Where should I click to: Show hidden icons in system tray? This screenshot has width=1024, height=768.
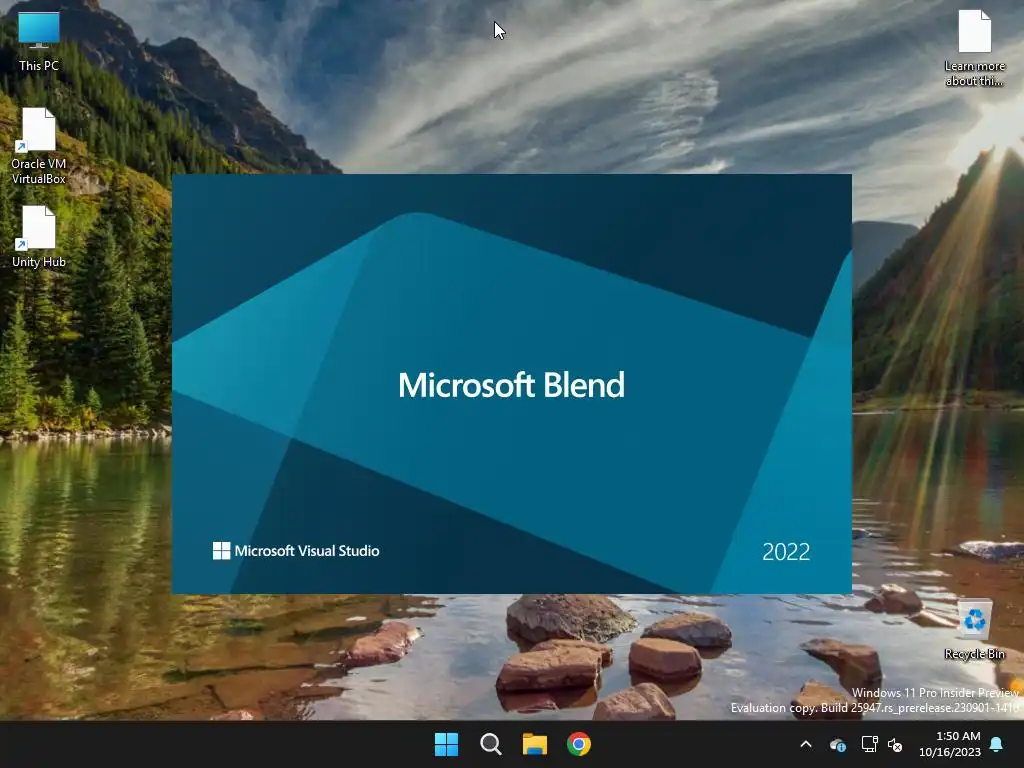[806, 744]
